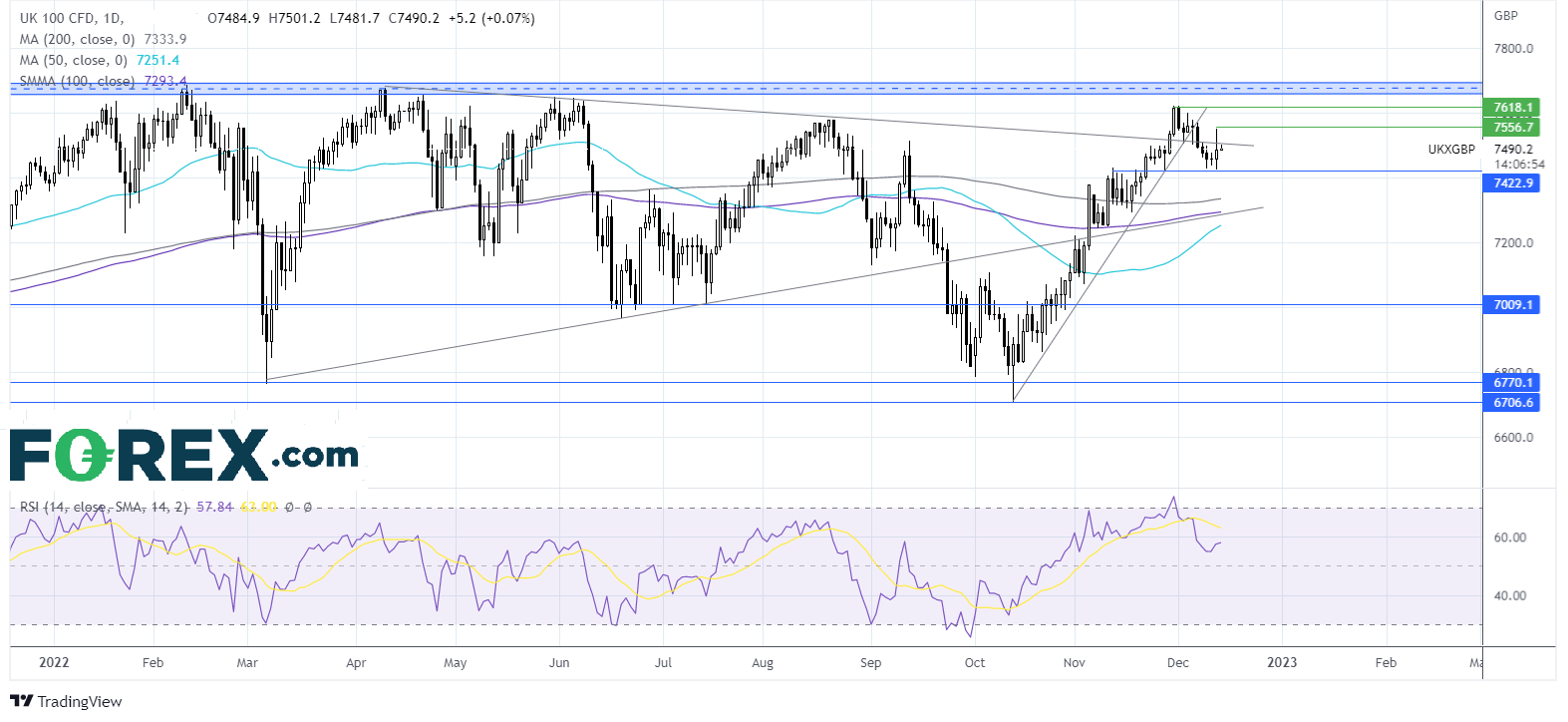The width and height of the screenshot is (1568, 722).
Task: Click the 7200.0 price axis tick
Action: [x=1513, y=242]
